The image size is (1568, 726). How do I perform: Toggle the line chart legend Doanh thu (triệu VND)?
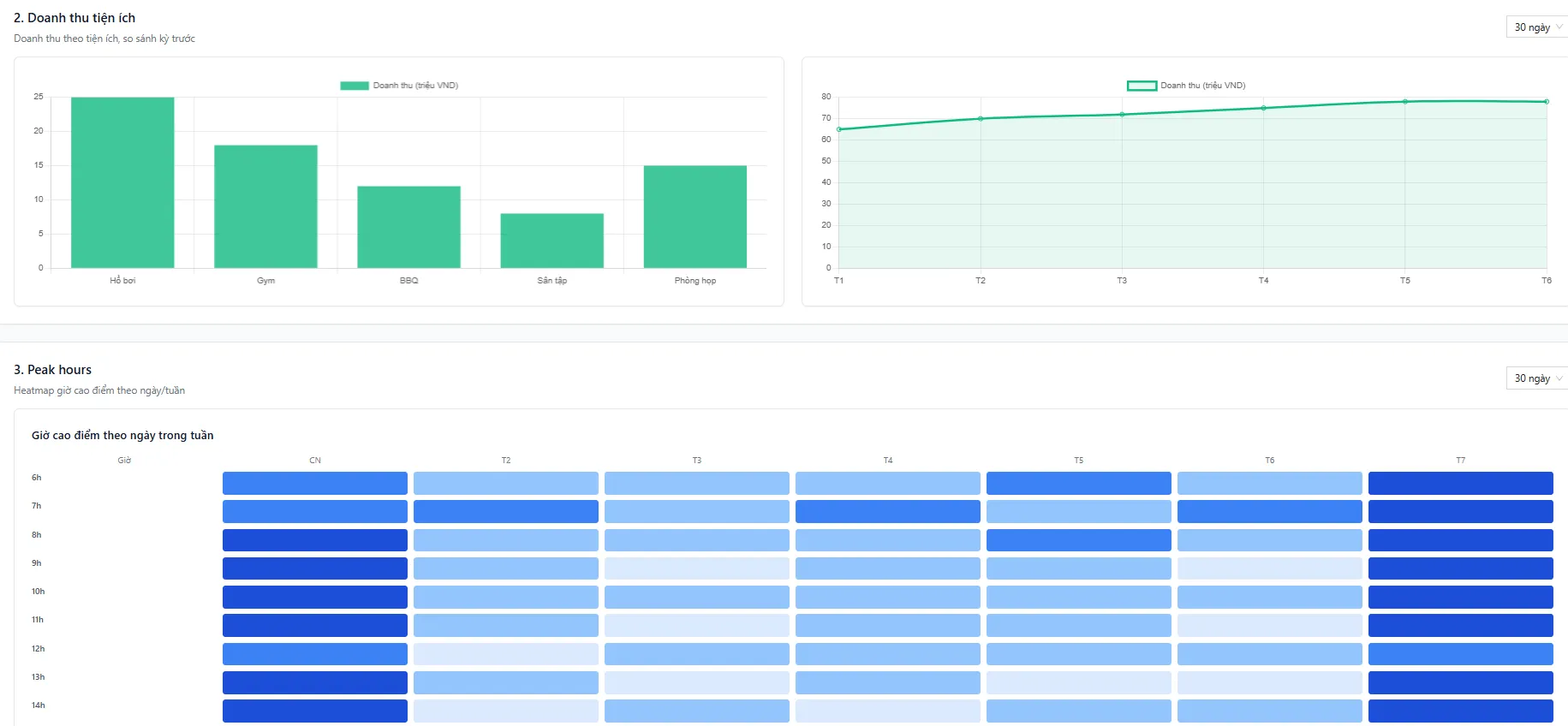click(x=1186, y=86)
